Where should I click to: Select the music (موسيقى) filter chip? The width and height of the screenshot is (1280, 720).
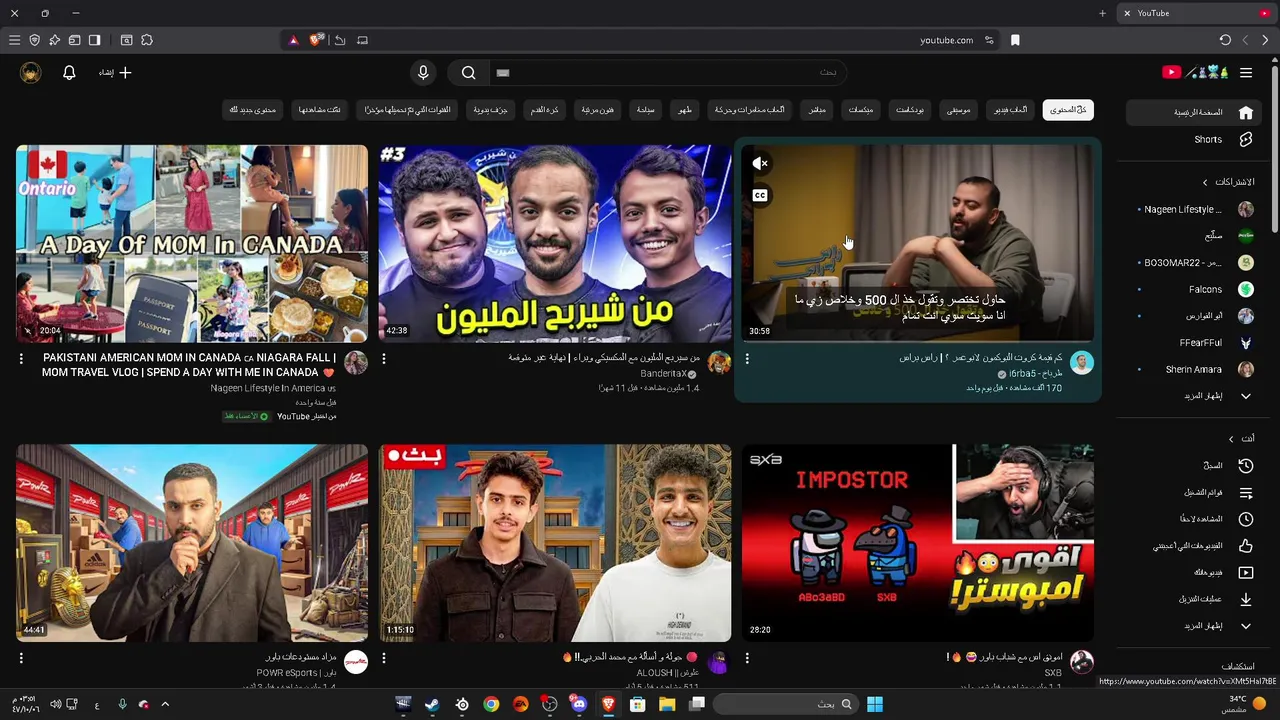coord(958,110)
